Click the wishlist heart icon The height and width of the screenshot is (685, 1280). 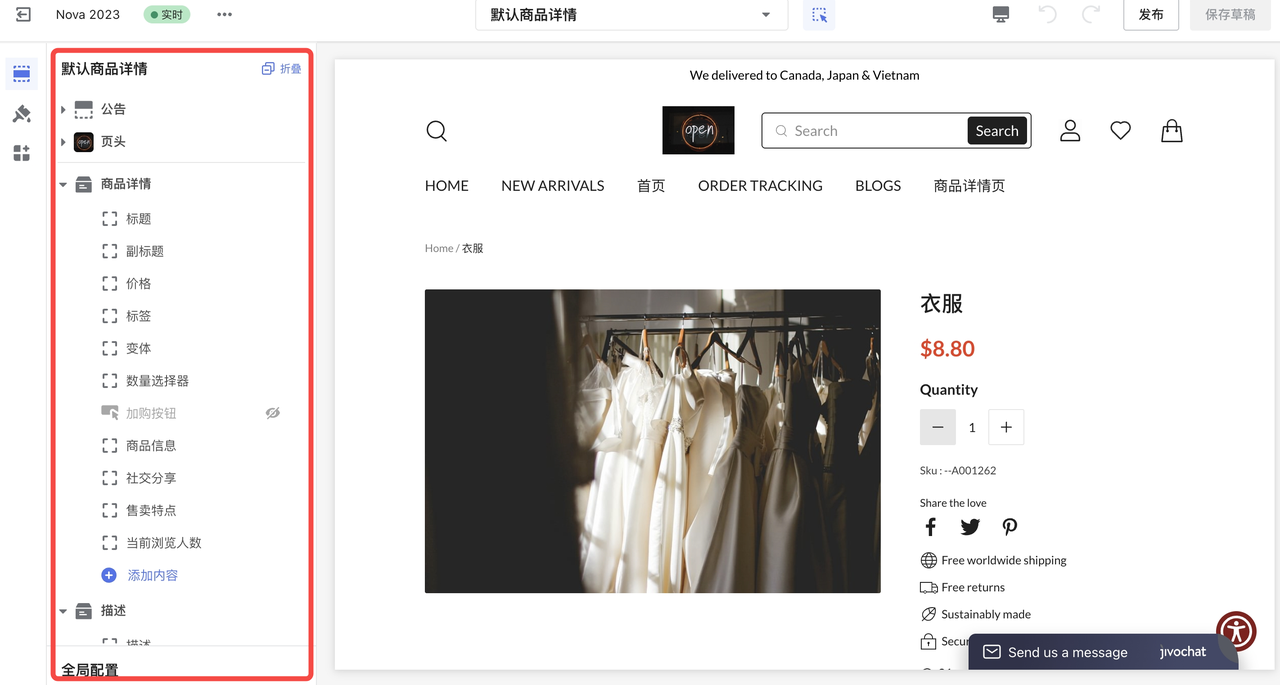(1120, 130)
